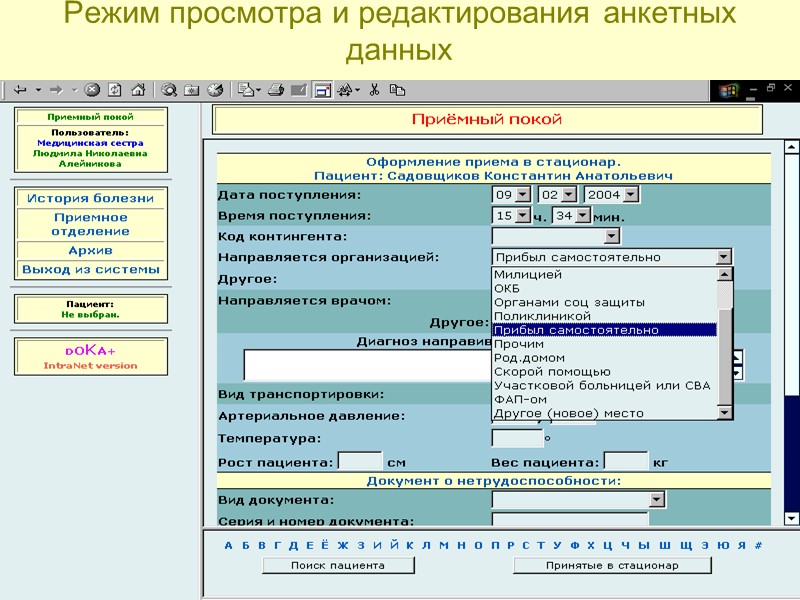
Task: Select 'Архив' in the left menu
Action: pos(90,252)
